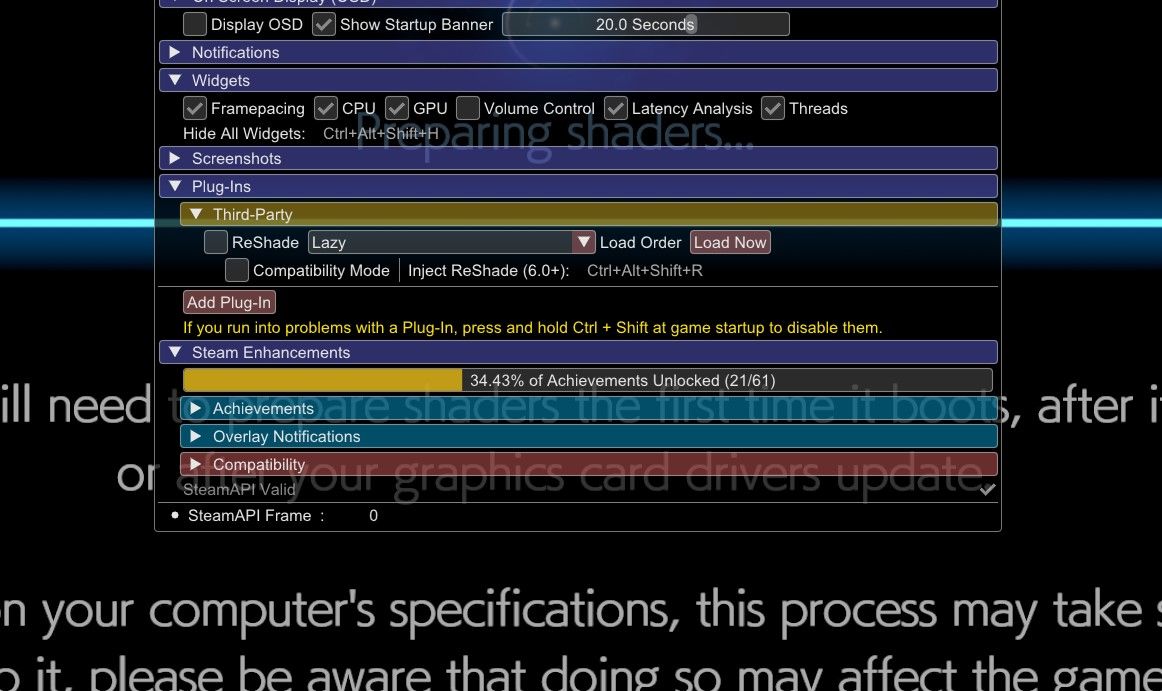Image resolution: width=1162 pixels, height=691 pixels.
Task: Click the Ctrl+Alt+Shift+H hide widgets keybind
Action: (x=381, y=134)
